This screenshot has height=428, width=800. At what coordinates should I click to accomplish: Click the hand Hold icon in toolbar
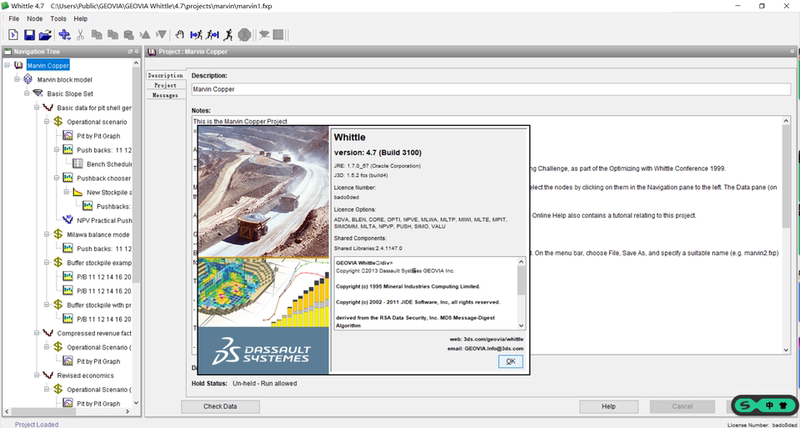click(x=179, y=35)
